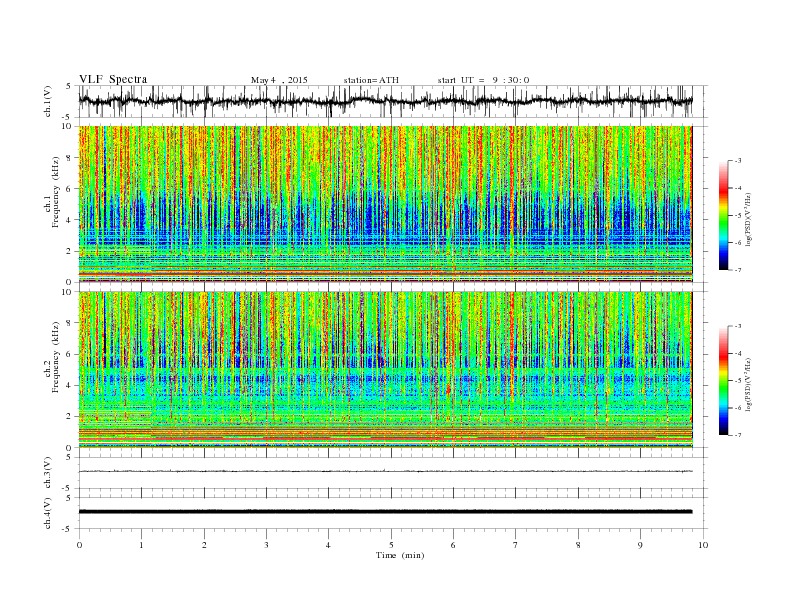Click the 'VLF Spectra' title text

(x=113, y=79)
